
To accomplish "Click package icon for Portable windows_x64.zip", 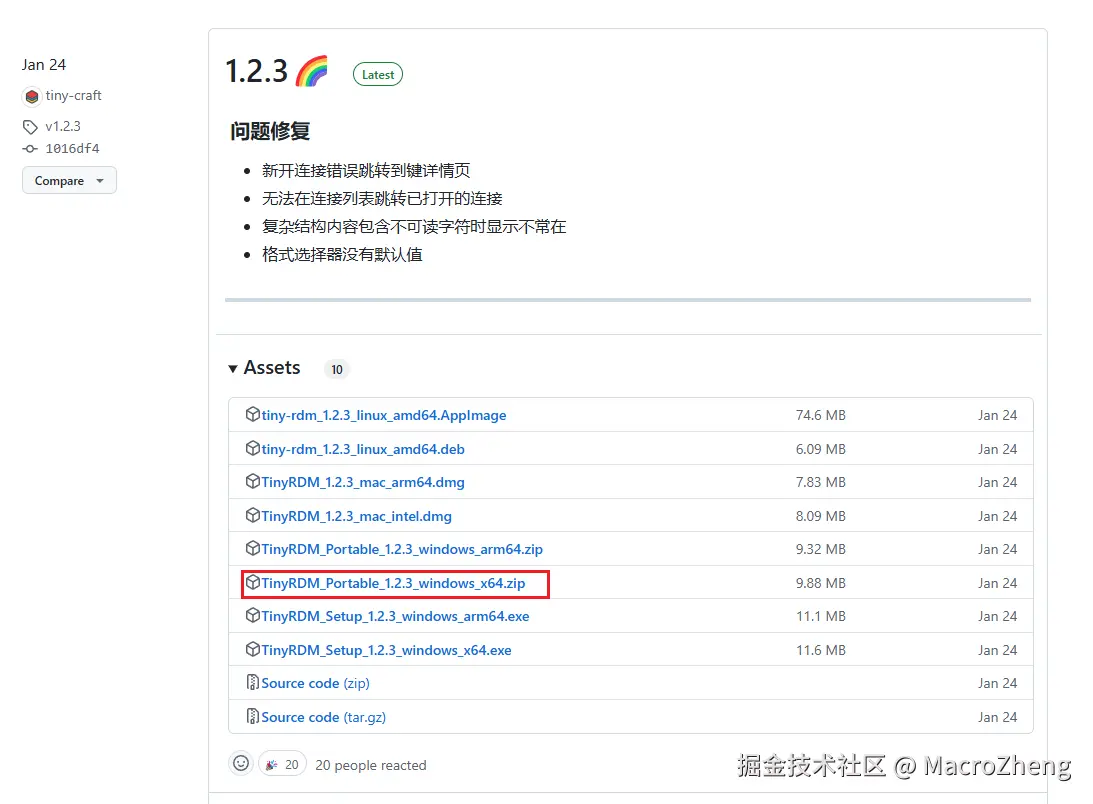I will click(x=253, y=582).
